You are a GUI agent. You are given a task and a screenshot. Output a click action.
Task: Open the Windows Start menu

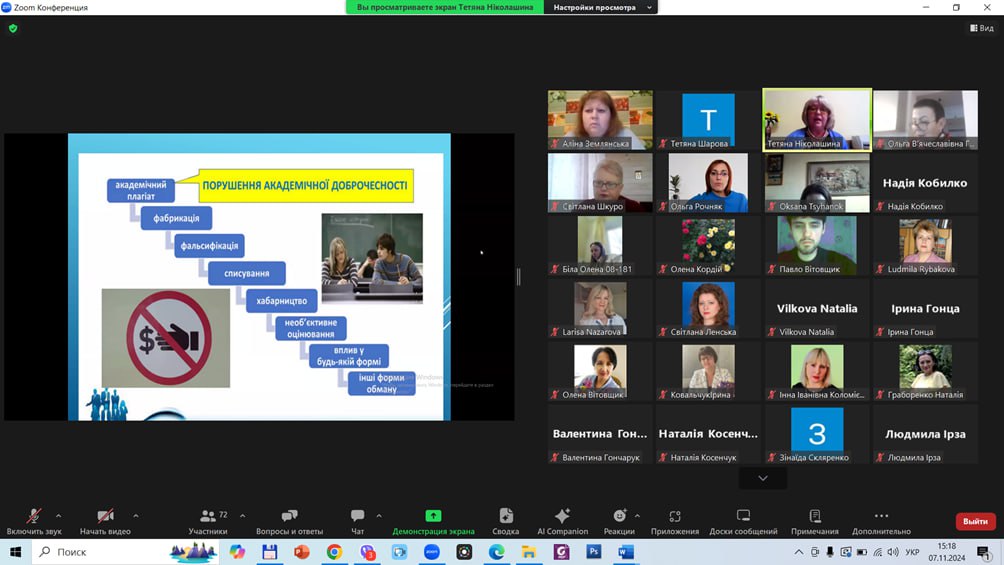15,552
